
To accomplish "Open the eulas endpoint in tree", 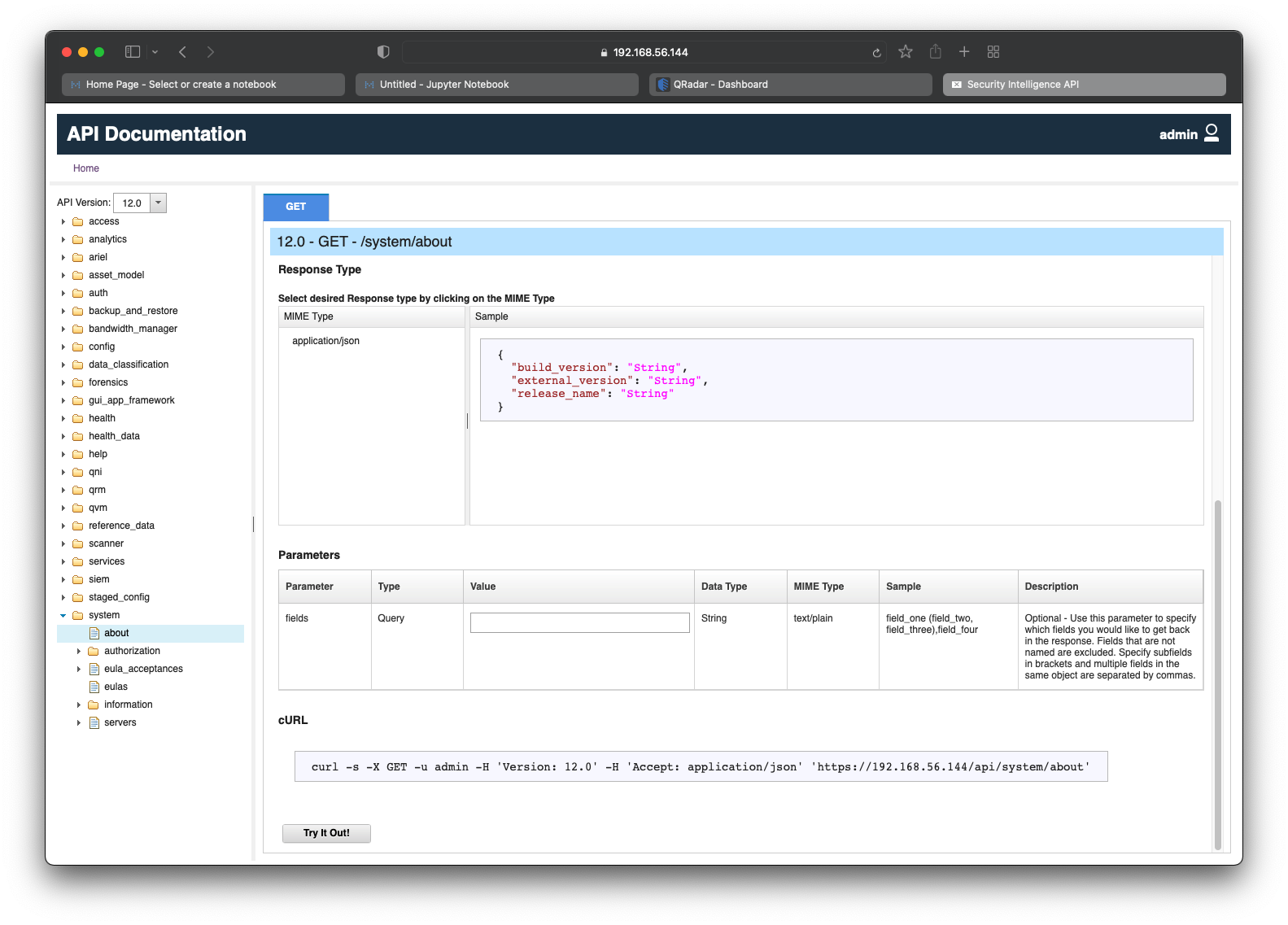I will [x=116, y=687].
